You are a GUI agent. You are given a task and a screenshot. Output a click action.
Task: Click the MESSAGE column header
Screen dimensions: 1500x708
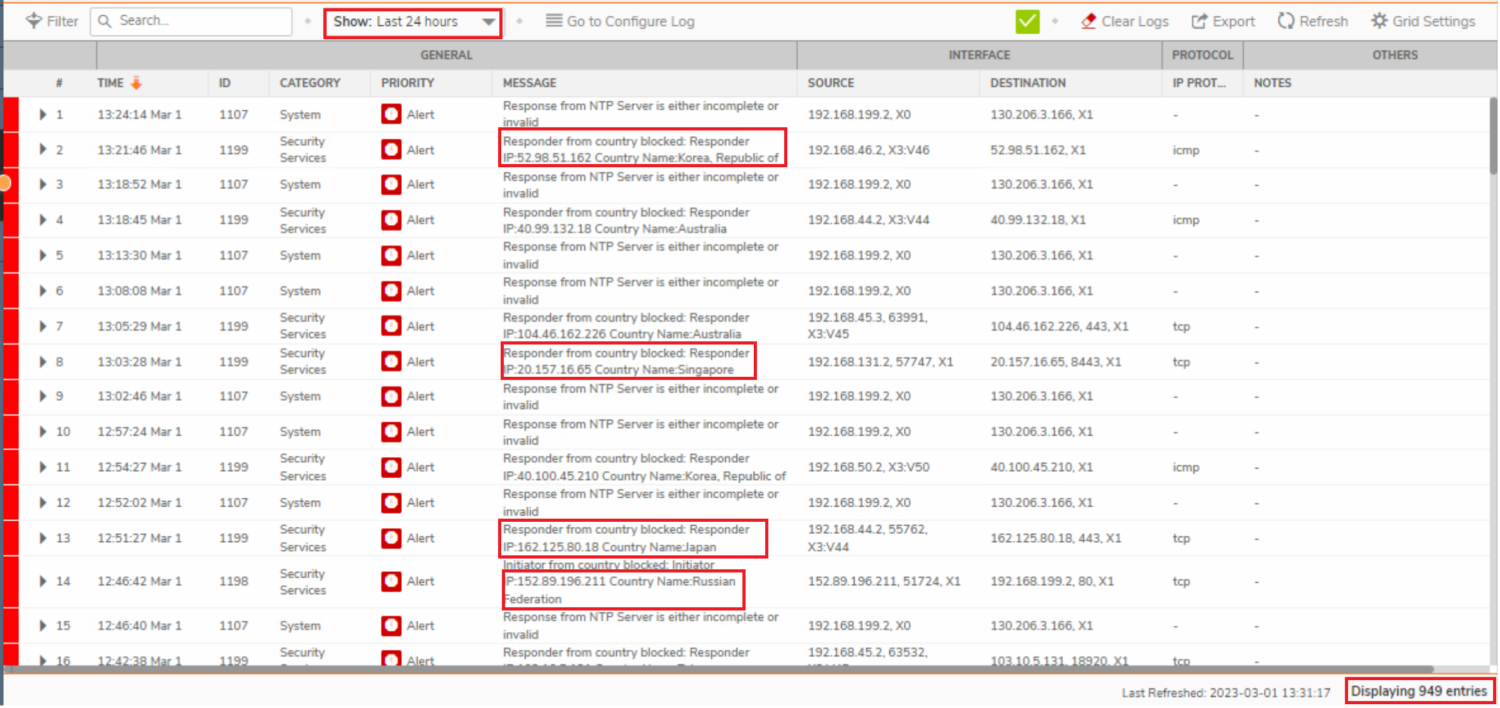coord(529,83)
